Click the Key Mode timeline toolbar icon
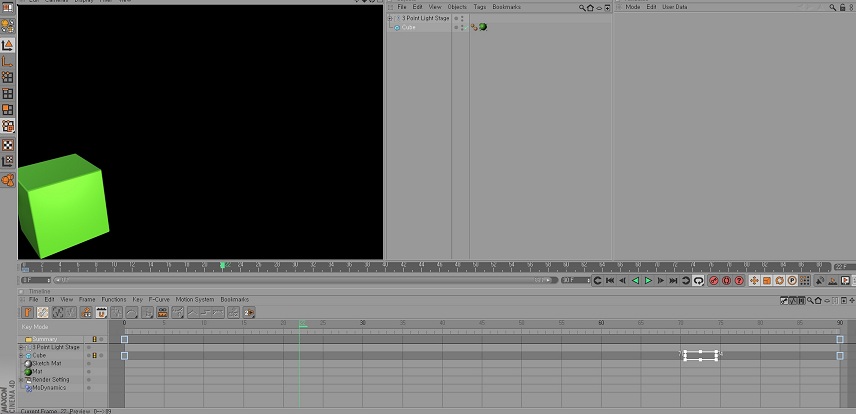Viewport: 856px width, 414px height. pos(26,313)
